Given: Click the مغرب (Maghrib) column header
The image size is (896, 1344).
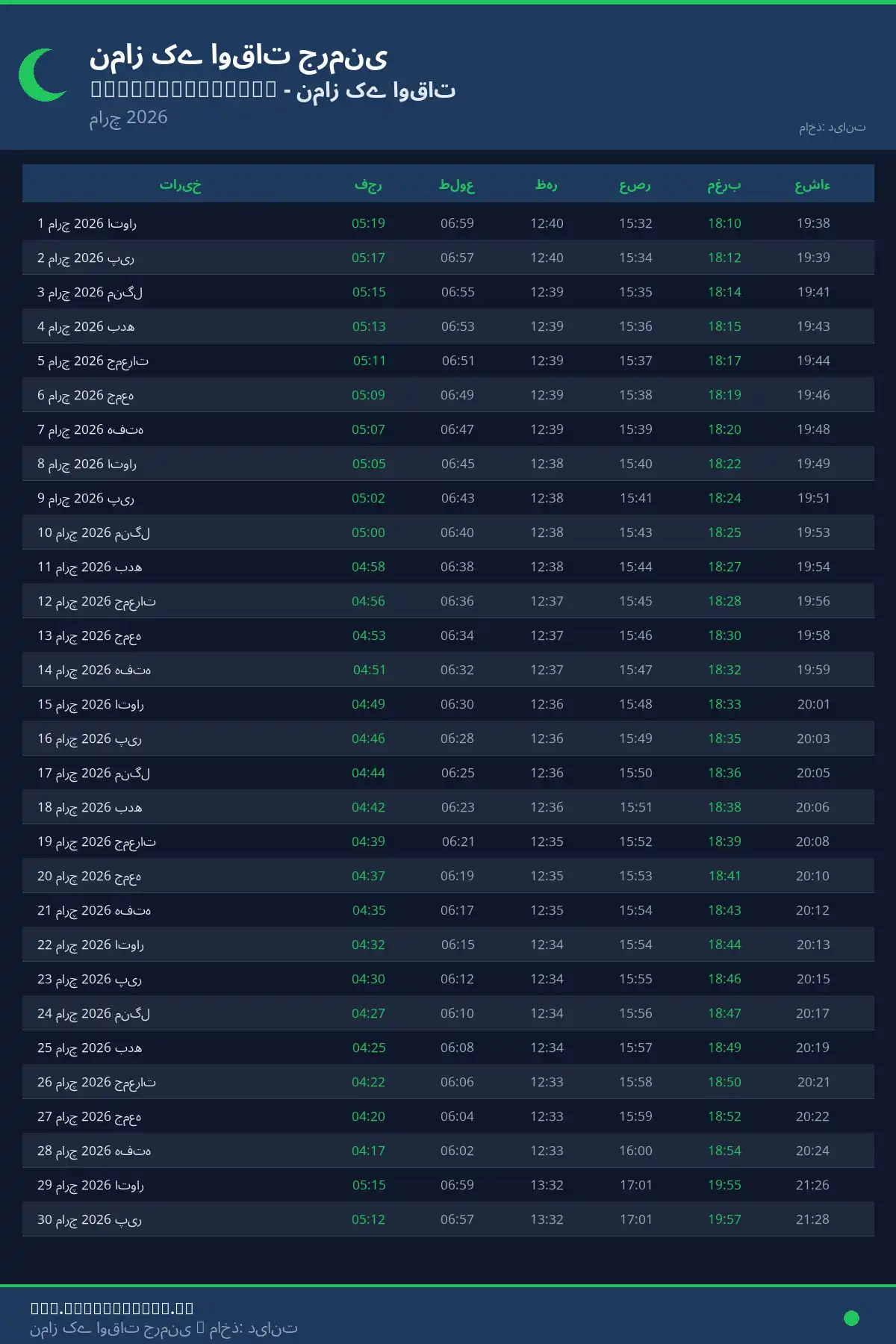Looking at the screenshot, I should click(724, 184).
